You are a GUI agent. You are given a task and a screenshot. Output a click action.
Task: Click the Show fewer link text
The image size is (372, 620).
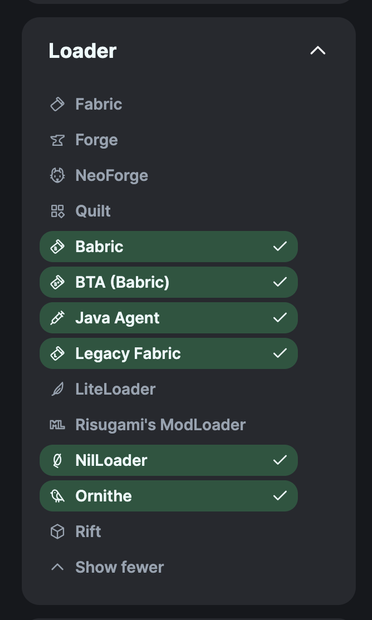point(119,567)
